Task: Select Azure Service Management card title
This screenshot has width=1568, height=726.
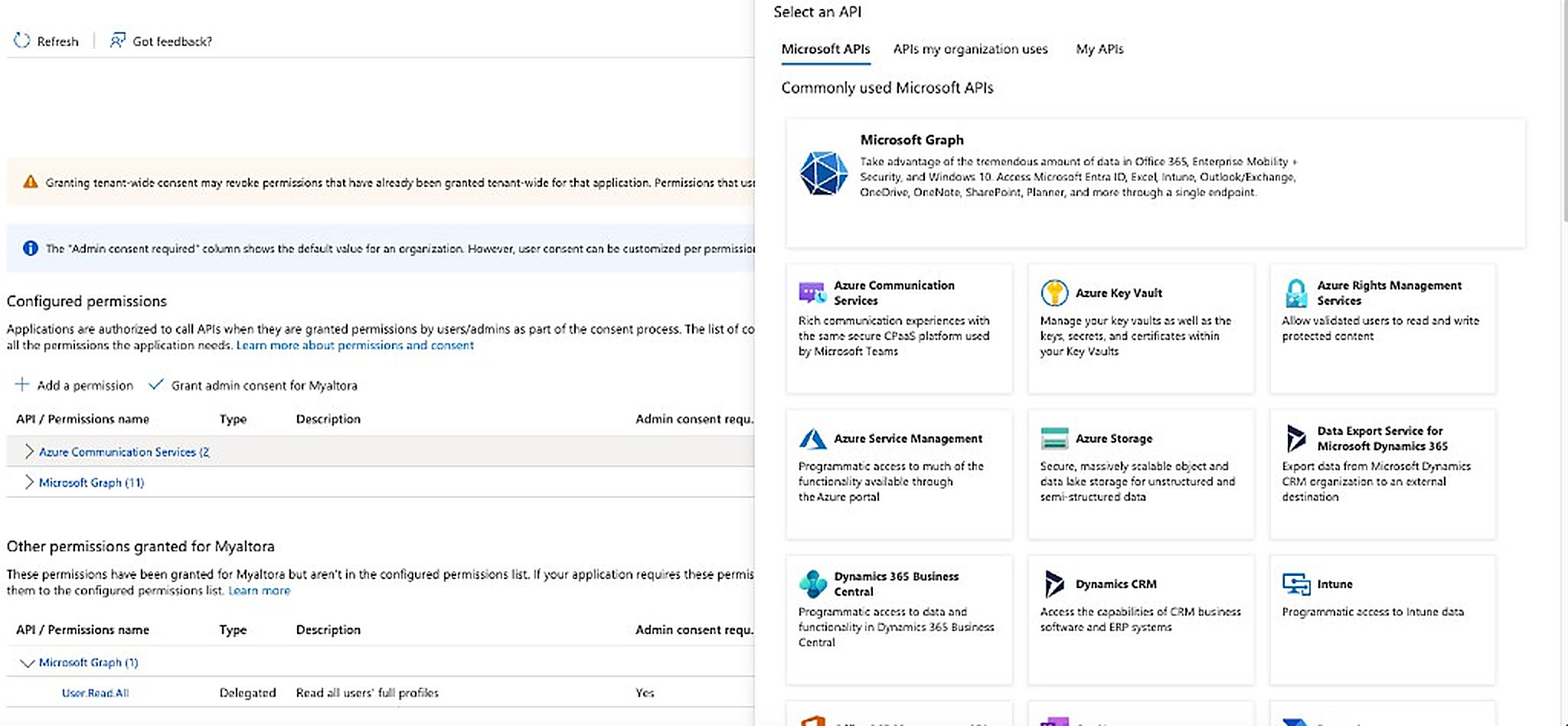Action: [x=908, y=439]
